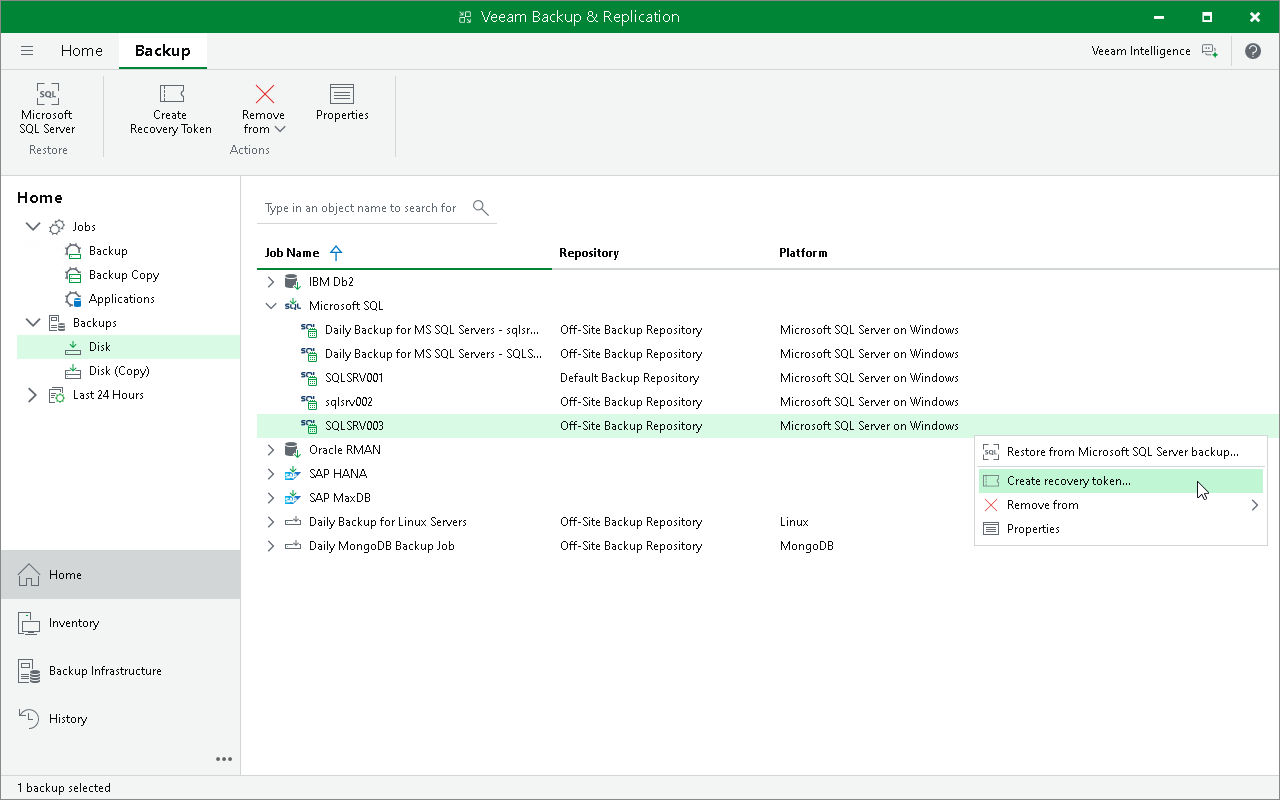Collapse the Jobs tree node
Image resolution: width=1280 pixels, height=800 pixels.
coord(33,227)
